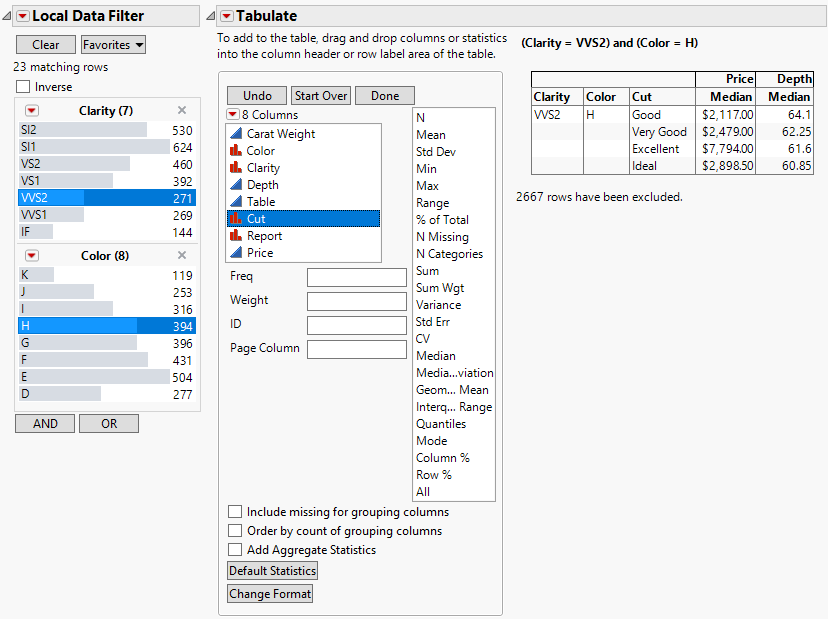Open the Color filter red triangle menu

[x=32, y=256]
